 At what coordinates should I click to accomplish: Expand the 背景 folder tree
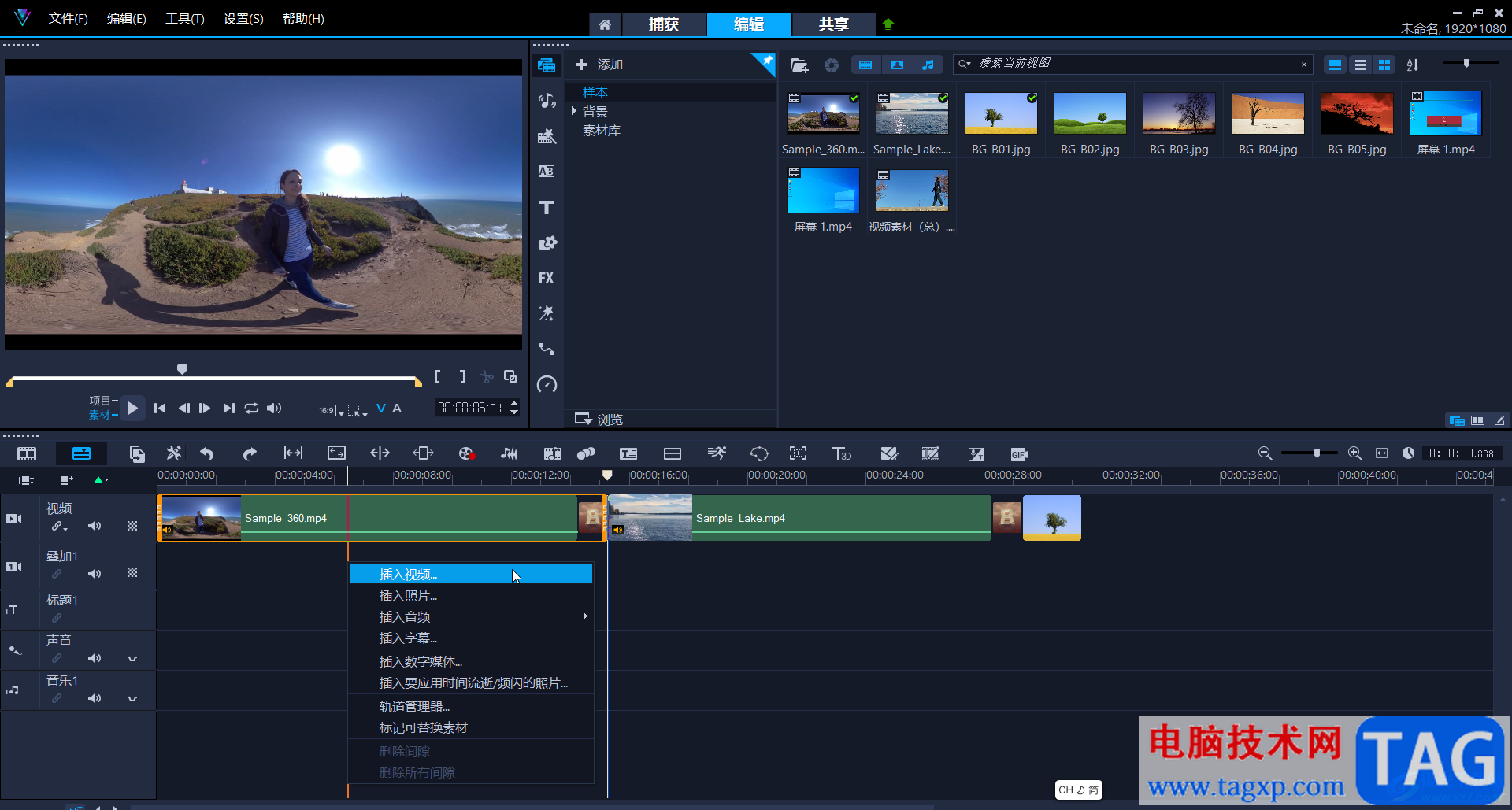(574, 111)
